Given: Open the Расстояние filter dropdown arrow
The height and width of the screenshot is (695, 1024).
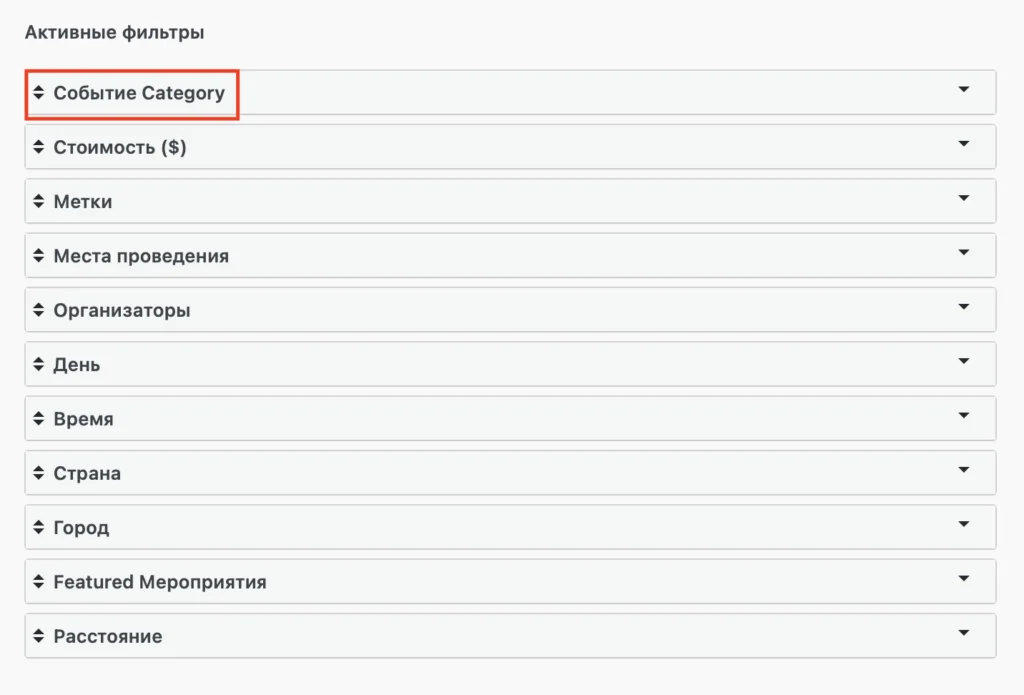Looking at the screenshot, I should 964,632.
